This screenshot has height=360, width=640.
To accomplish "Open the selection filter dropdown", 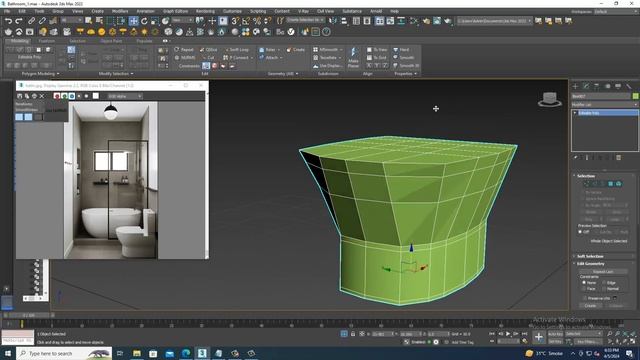I will 71,20.
